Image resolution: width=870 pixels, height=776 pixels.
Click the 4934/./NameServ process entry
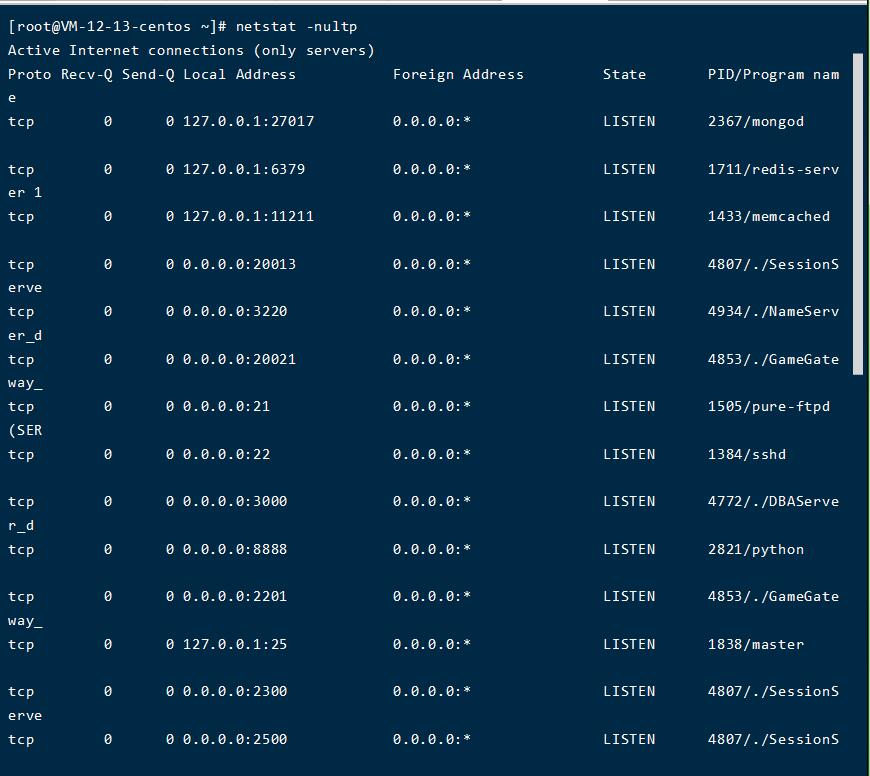point(773,311)
